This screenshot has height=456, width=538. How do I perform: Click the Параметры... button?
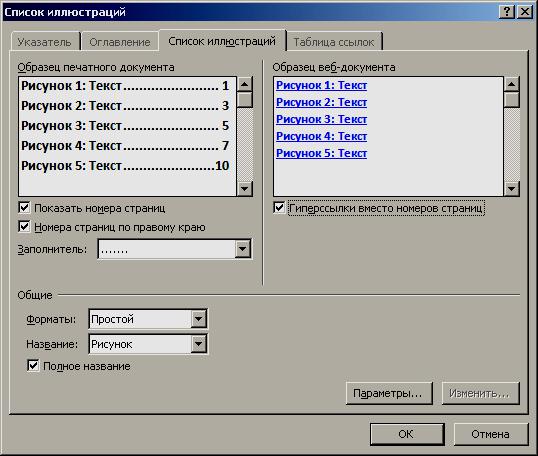(389, 393)
